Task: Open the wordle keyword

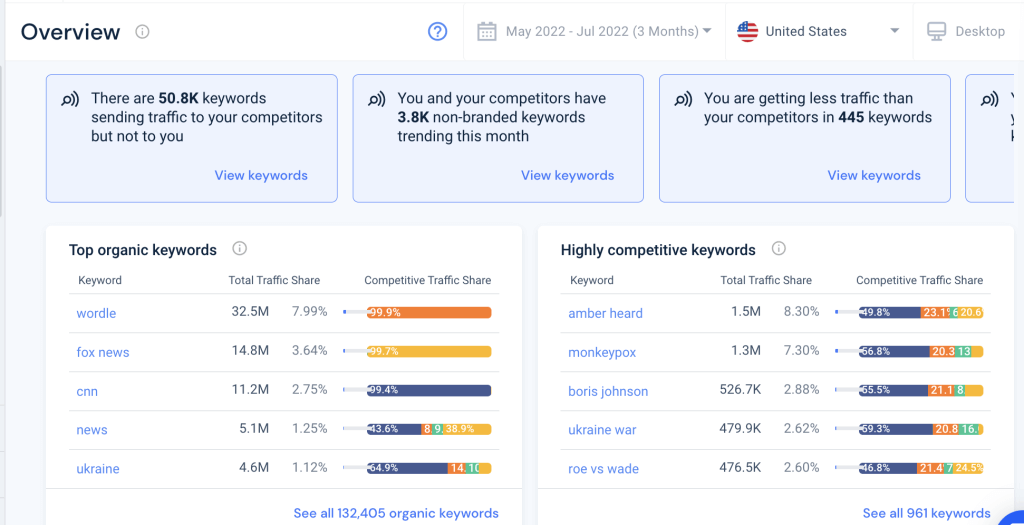Action: tap(96, 313)
